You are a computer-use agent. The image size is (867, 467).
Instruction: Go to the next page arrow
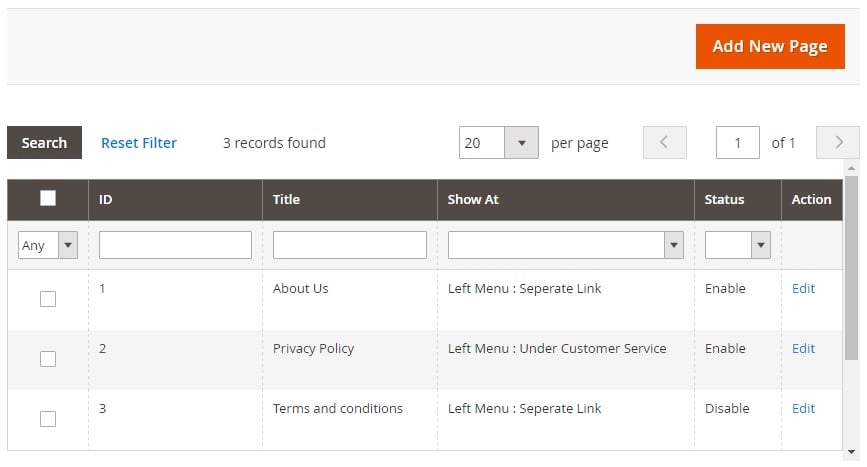pyautogui.click(x=838, y=143)
